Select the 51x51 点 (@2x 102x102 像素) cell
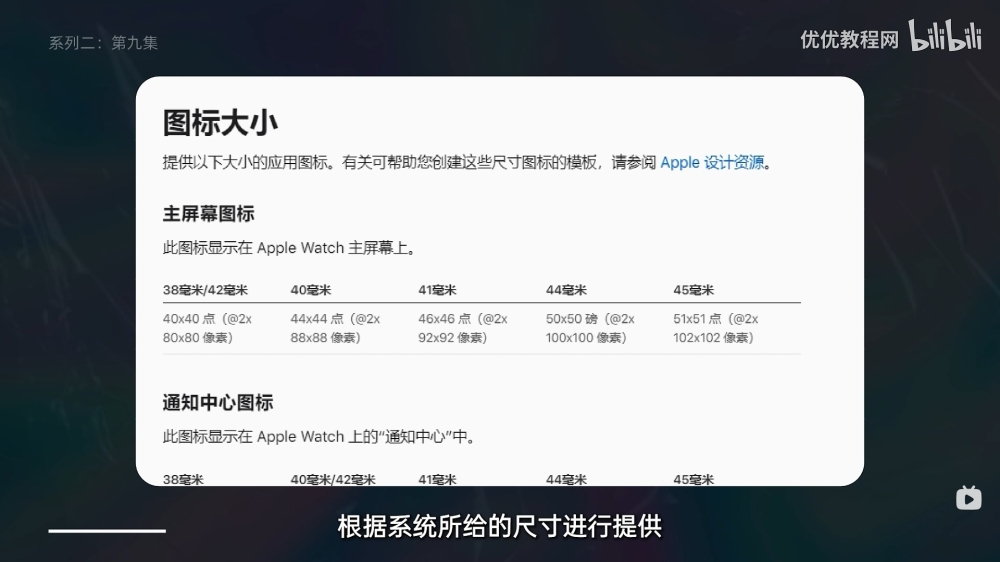This screenshot has width=1000, height=562. click(716, 328)
